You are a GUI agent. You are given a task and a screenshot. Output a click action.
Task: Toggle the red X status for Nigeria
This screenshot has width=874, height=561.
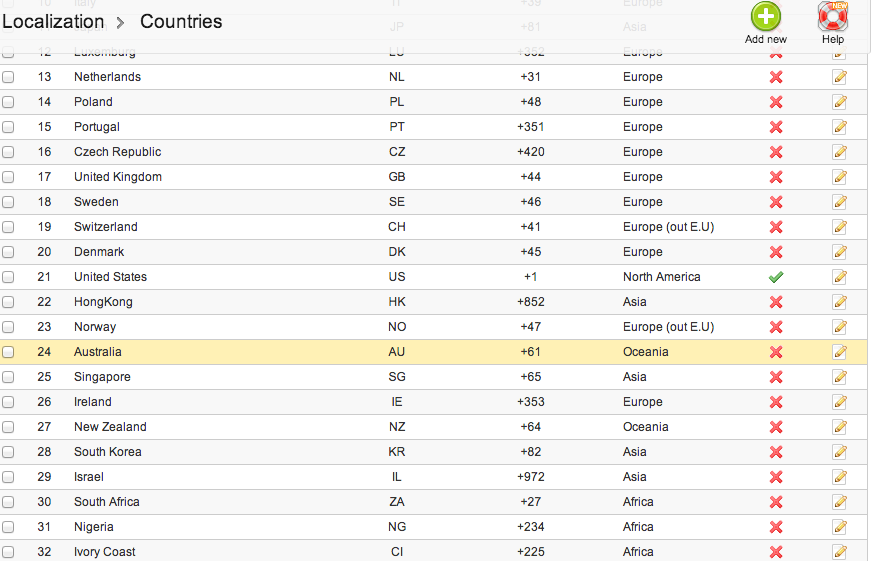tap(775, 527)
